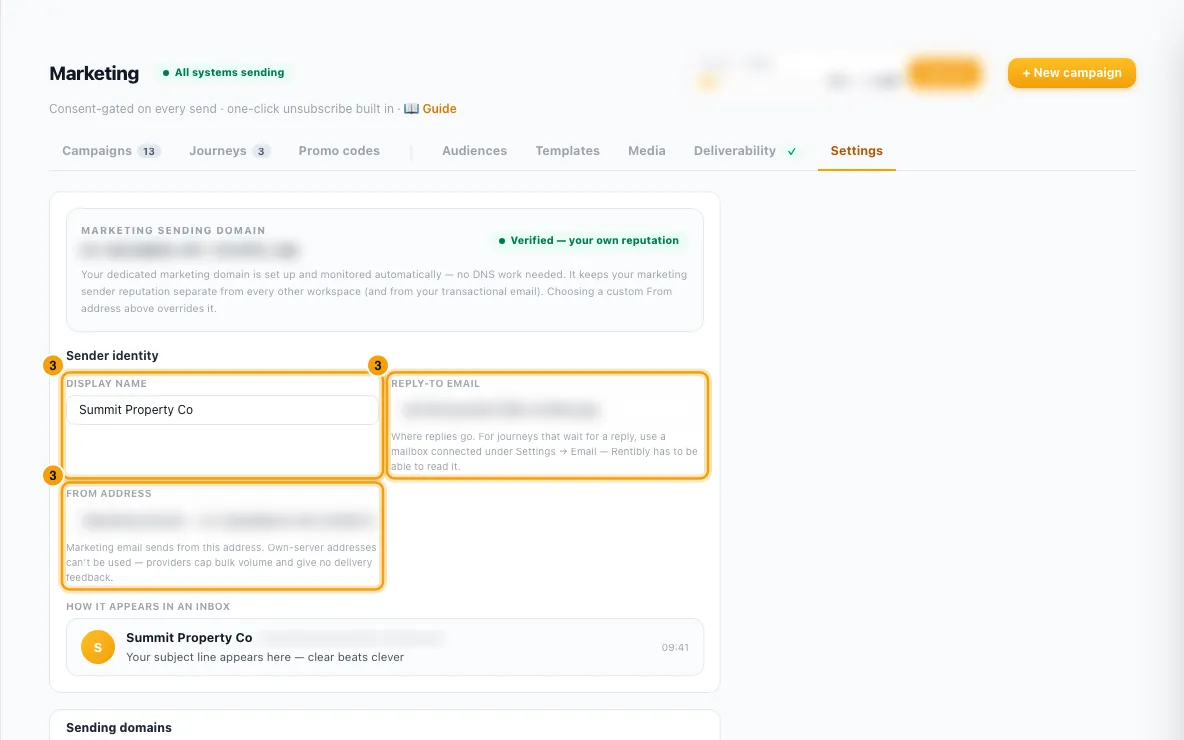Go to the Audiences tab

point(474,151)
